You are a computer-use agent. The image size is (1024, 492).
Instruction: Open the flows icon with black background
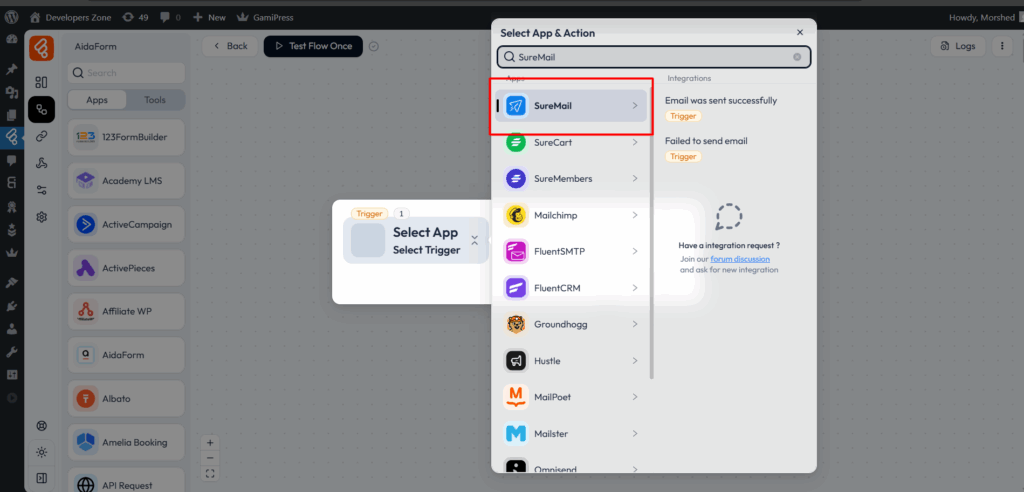click(x=42, y=109)
